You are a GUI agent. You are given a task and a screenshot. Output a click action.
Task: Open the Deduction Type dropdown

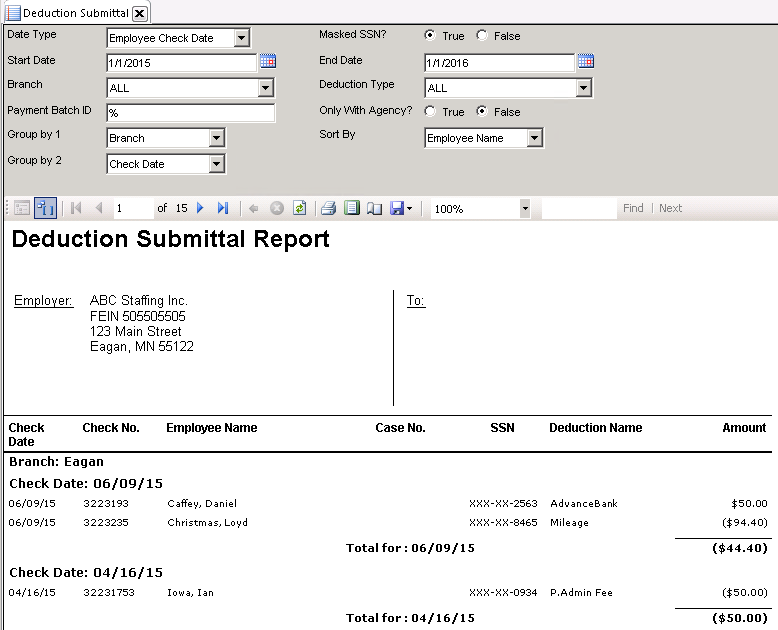point(584,88)
